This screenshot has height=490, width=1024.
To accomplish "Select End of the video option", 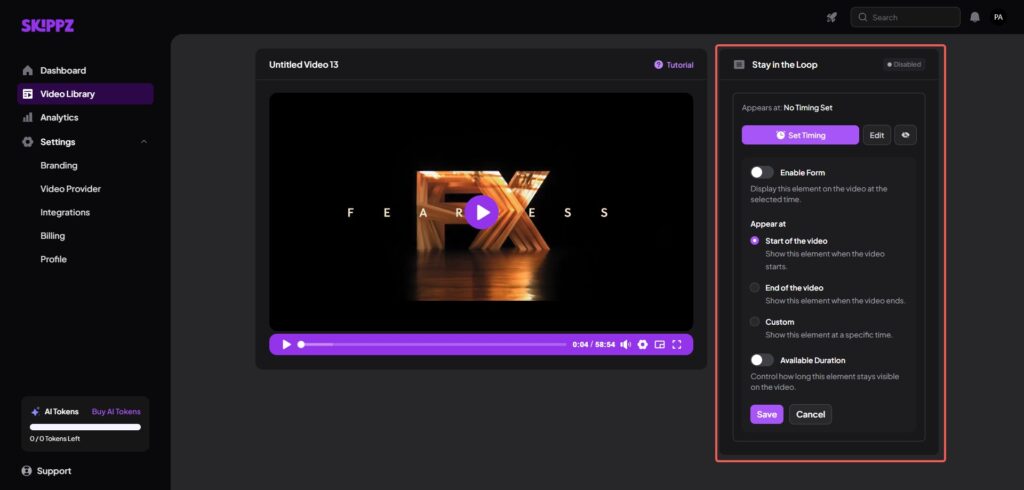I will [x=755, y=287].
